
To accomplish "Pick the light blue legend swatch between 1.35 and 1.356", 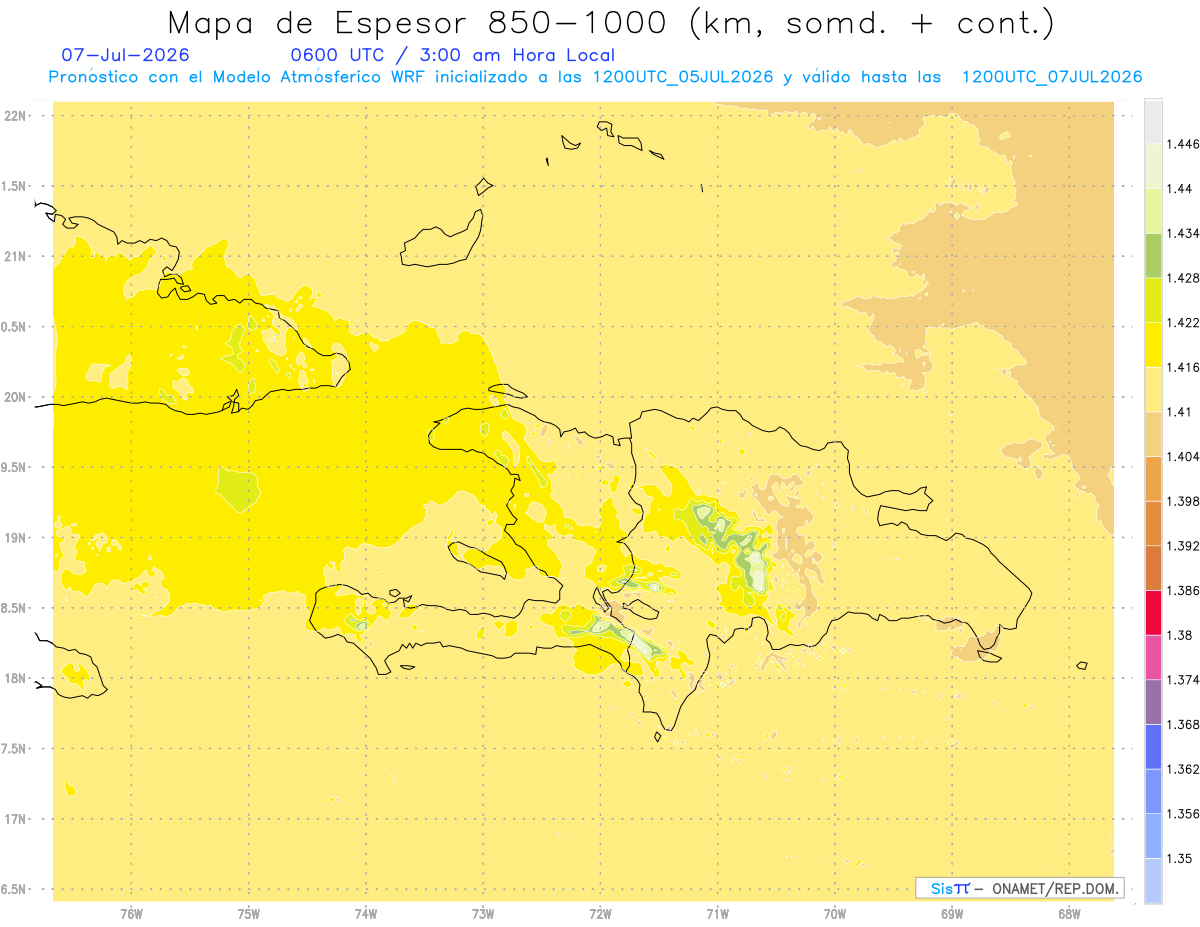I will tap(1153, 835).
